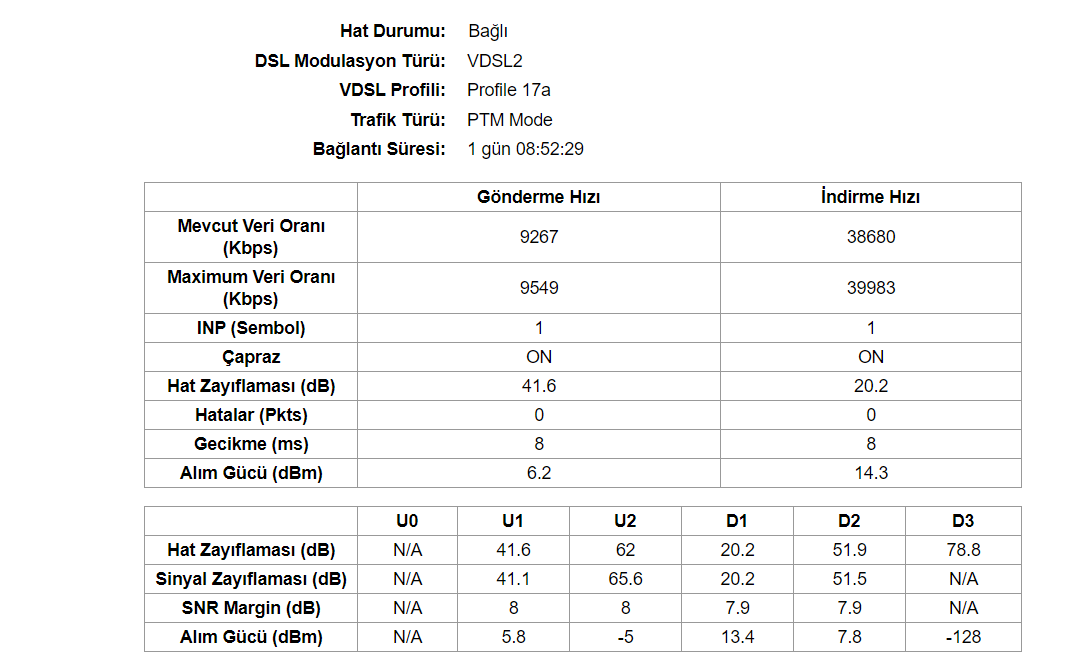Select the upload line attenuation 41.6 in the first table
The width and height of the screenshot is (1073, 662).
[539, 386]
